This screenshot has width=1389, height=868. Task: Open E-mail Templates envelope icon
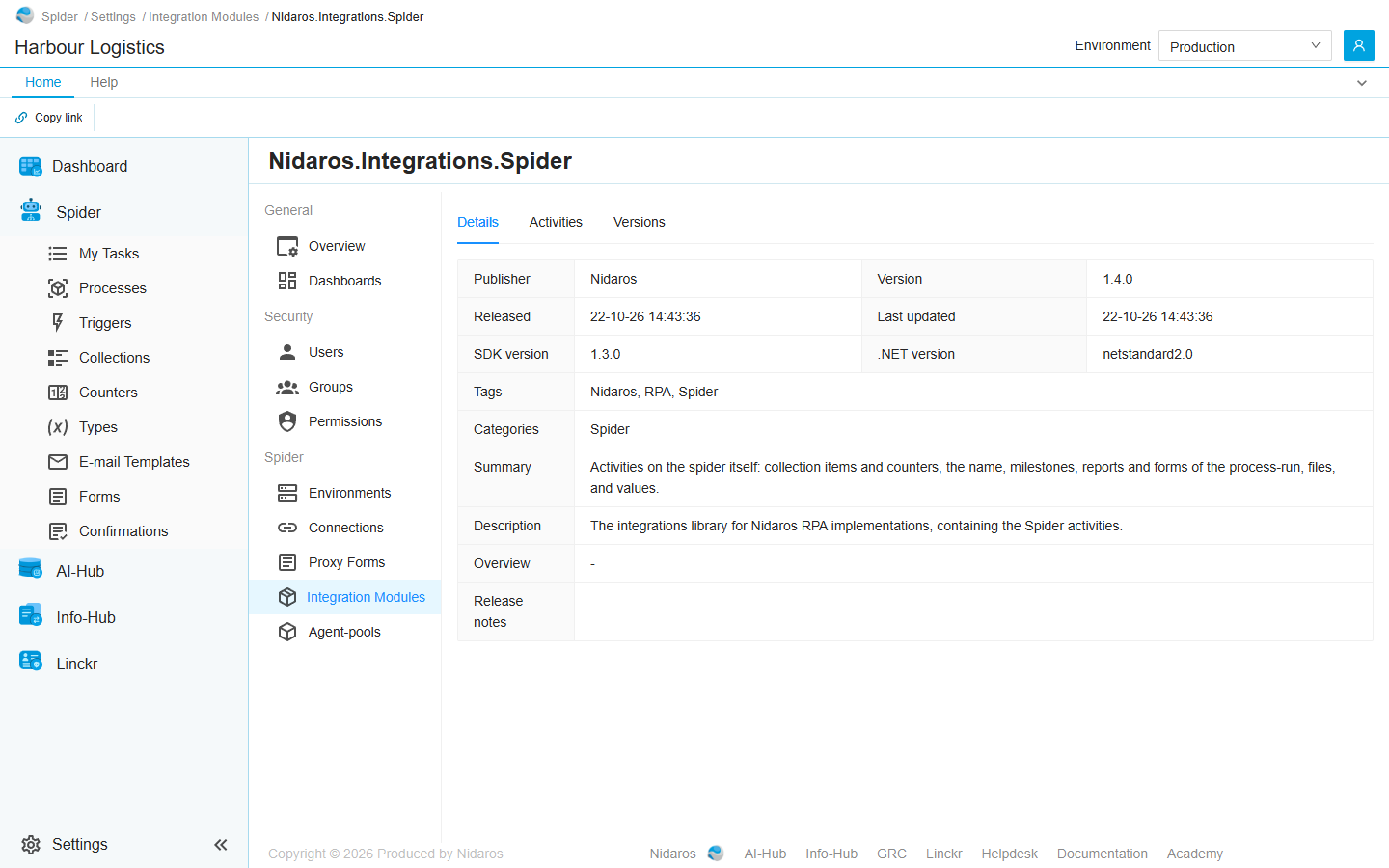tap(58, 462)
